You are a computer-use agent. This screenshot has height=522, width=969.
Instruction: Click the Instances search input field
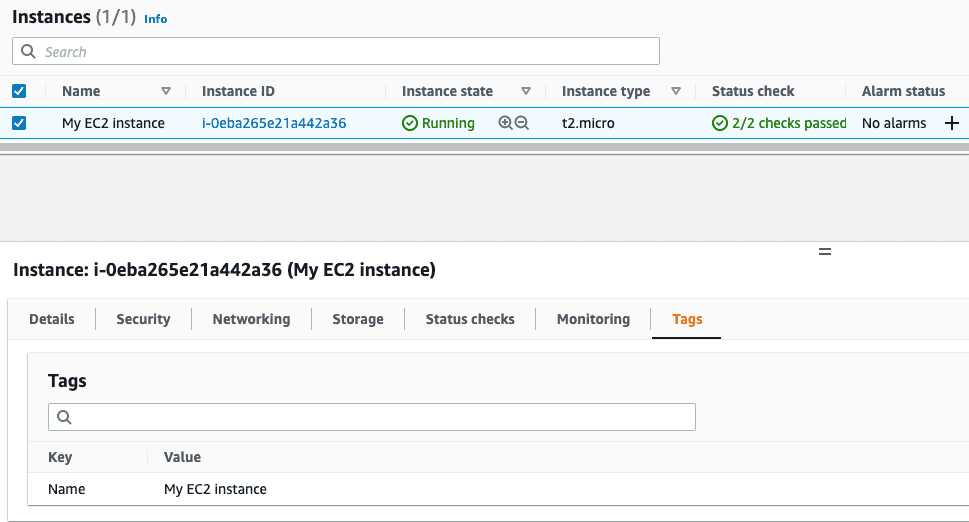336,51
